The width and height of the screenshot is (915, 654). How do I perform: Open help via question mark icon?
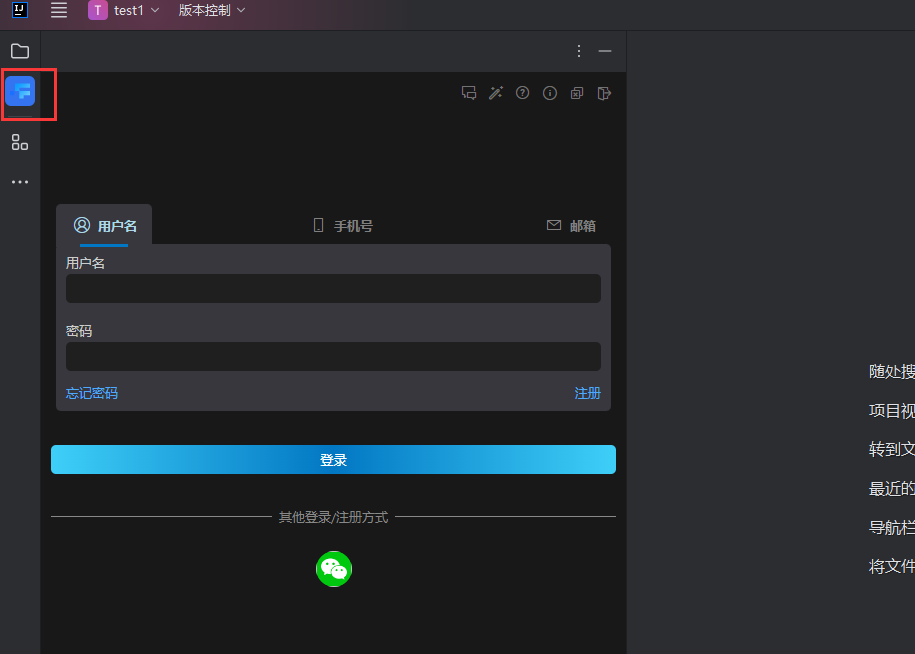(522, 93)
